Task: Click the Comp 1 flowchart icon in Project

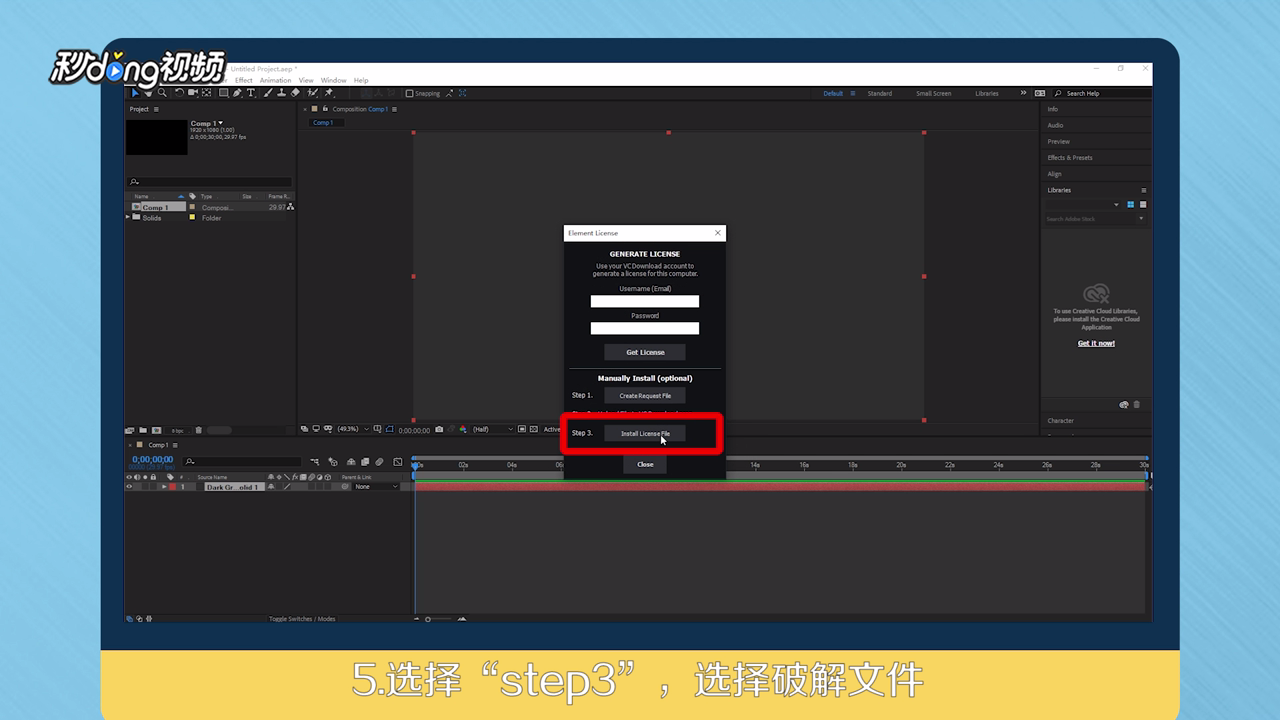Action: click(x=290, y=207)
